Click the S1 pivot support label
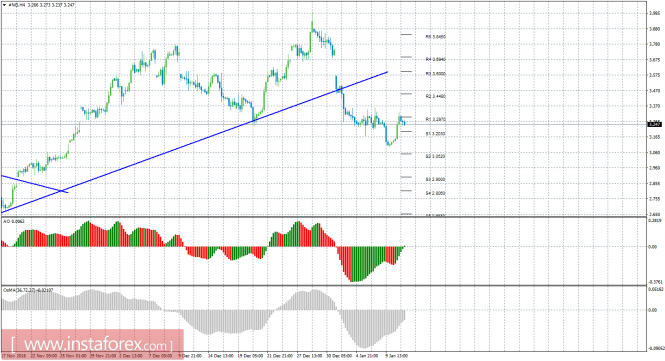This screenshot has height=361, width=665. coord(436,134)
